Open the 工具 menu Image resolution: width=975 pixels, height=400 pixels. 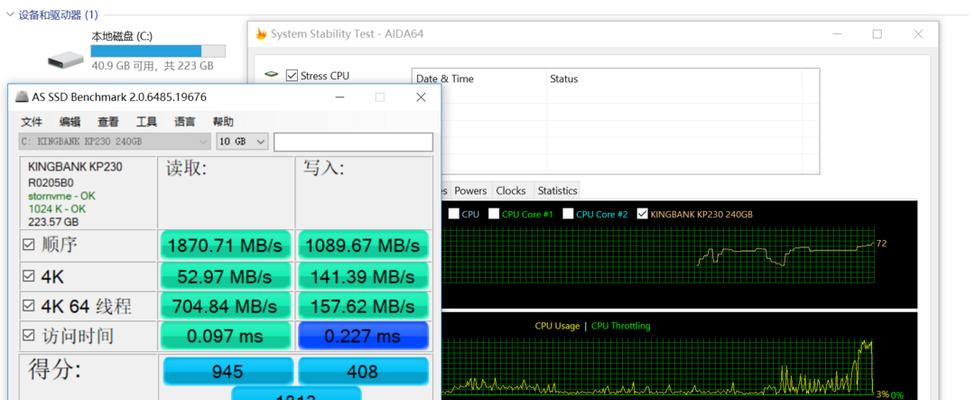(146, 122)
